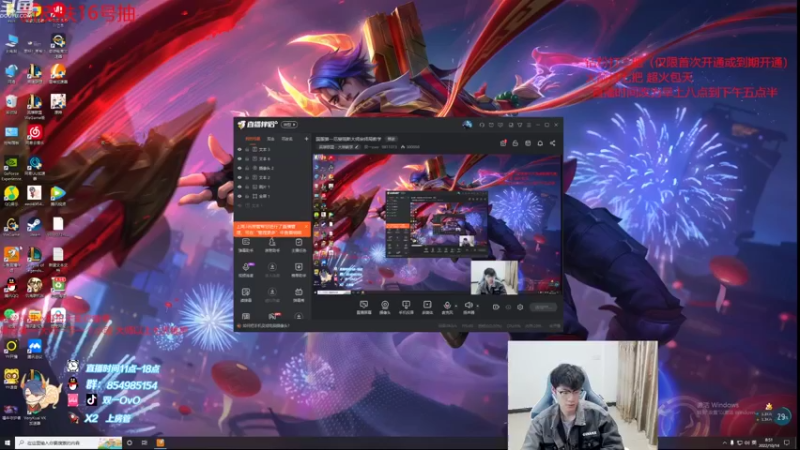Click the taskbar search box

68,443
